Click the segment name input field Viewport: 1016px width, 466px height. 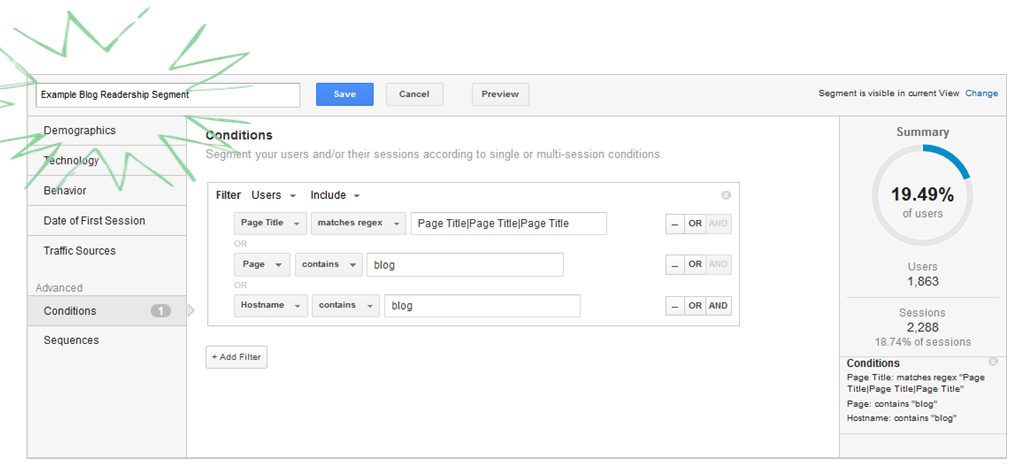tap(168, 95)
